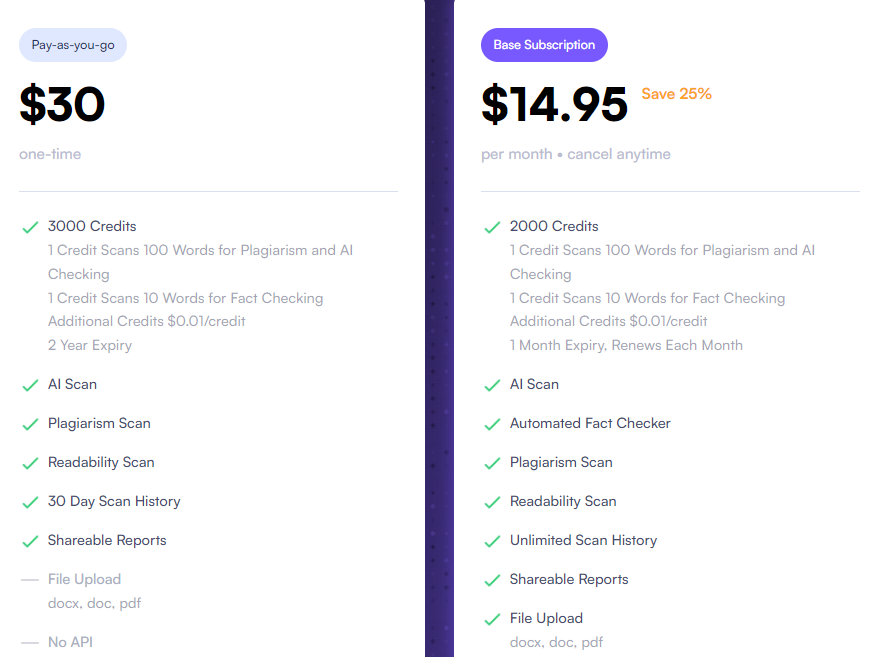The image size is (886, 657).
Task: Click the Pay-as-you-go plan badge
Action: [x=73, y=45]
